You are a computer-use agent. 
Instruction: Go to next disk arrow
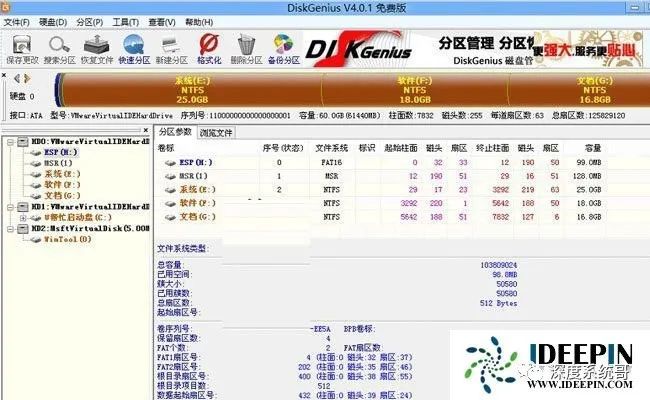pos(27,78)
